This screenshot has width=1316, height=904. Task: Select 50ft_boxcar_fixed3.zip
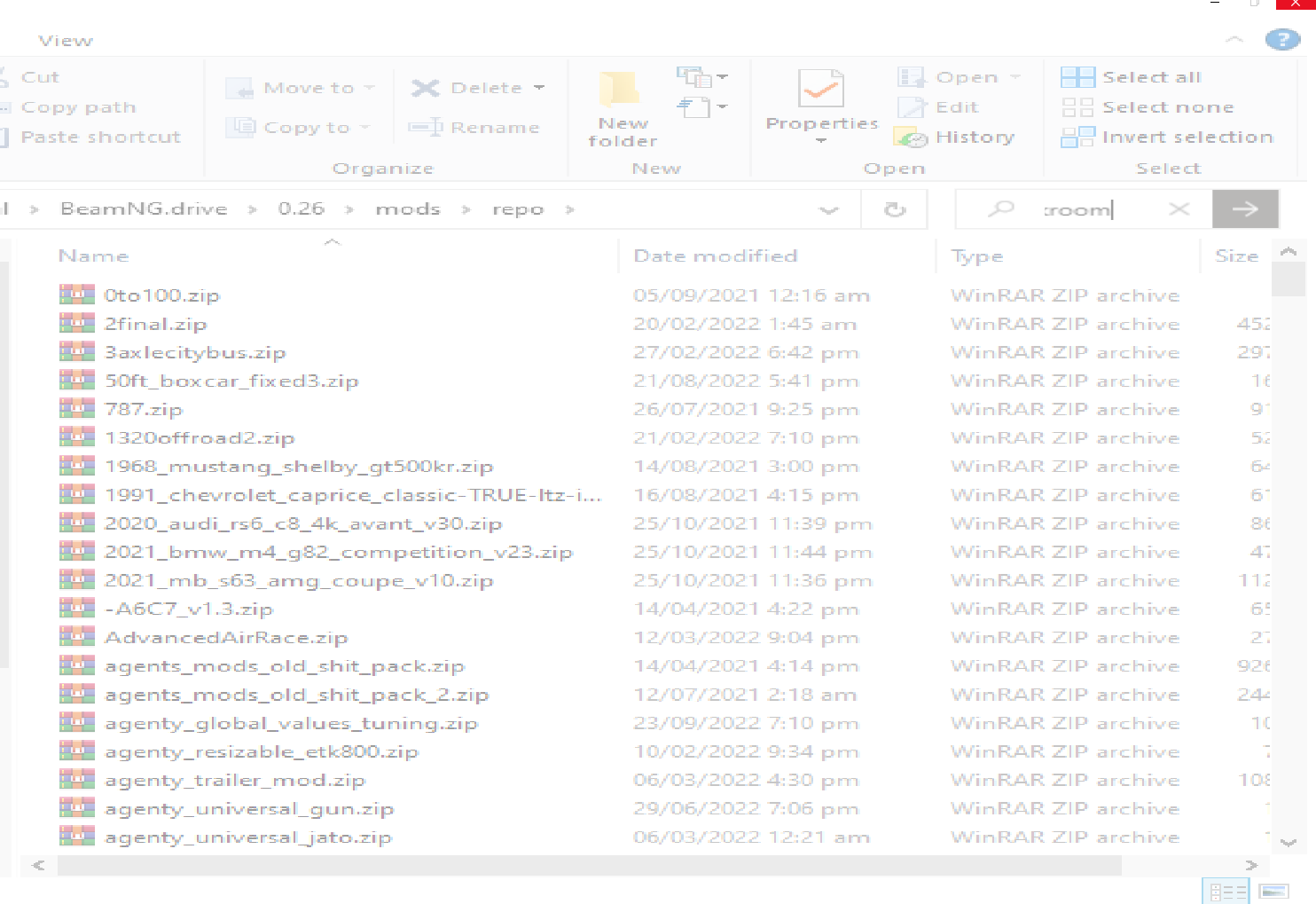[x=231, y=381]
